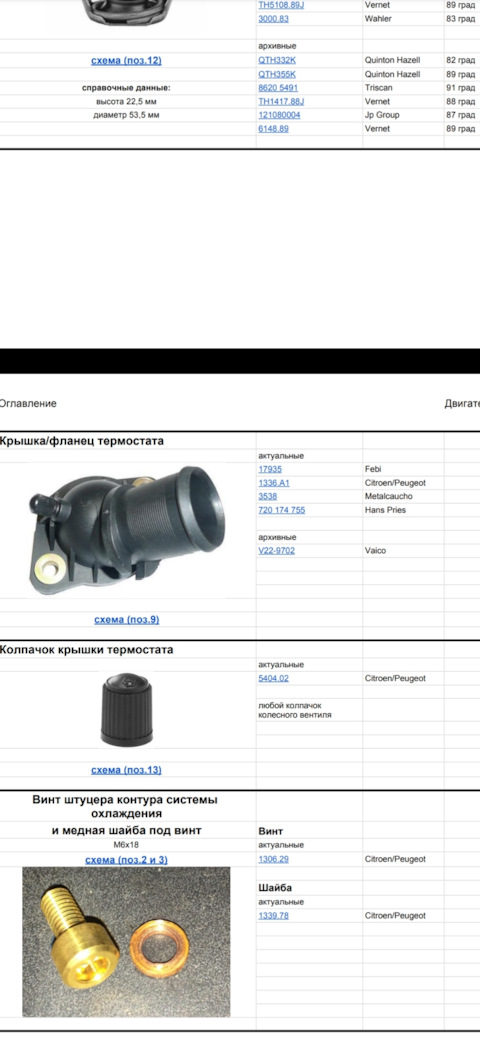The height and width of the screenshot is (1041, 480).
Task: Click Vernet part number 6148.89
Action: [x=274, y=129]
